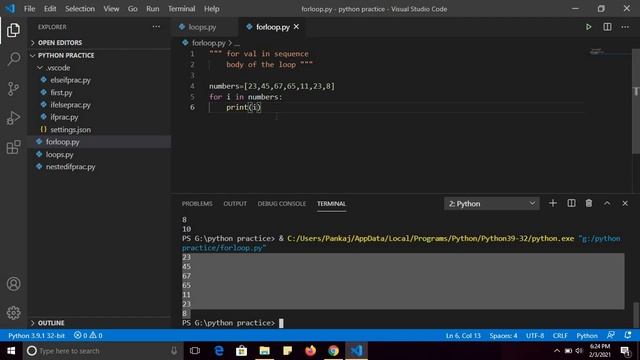Open Task View on taskbar

pyautogui.click(x=195, y=351)
